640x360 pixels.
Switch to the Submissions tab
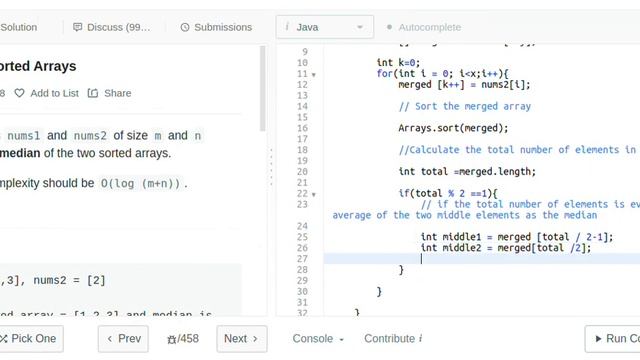(216, 27)
